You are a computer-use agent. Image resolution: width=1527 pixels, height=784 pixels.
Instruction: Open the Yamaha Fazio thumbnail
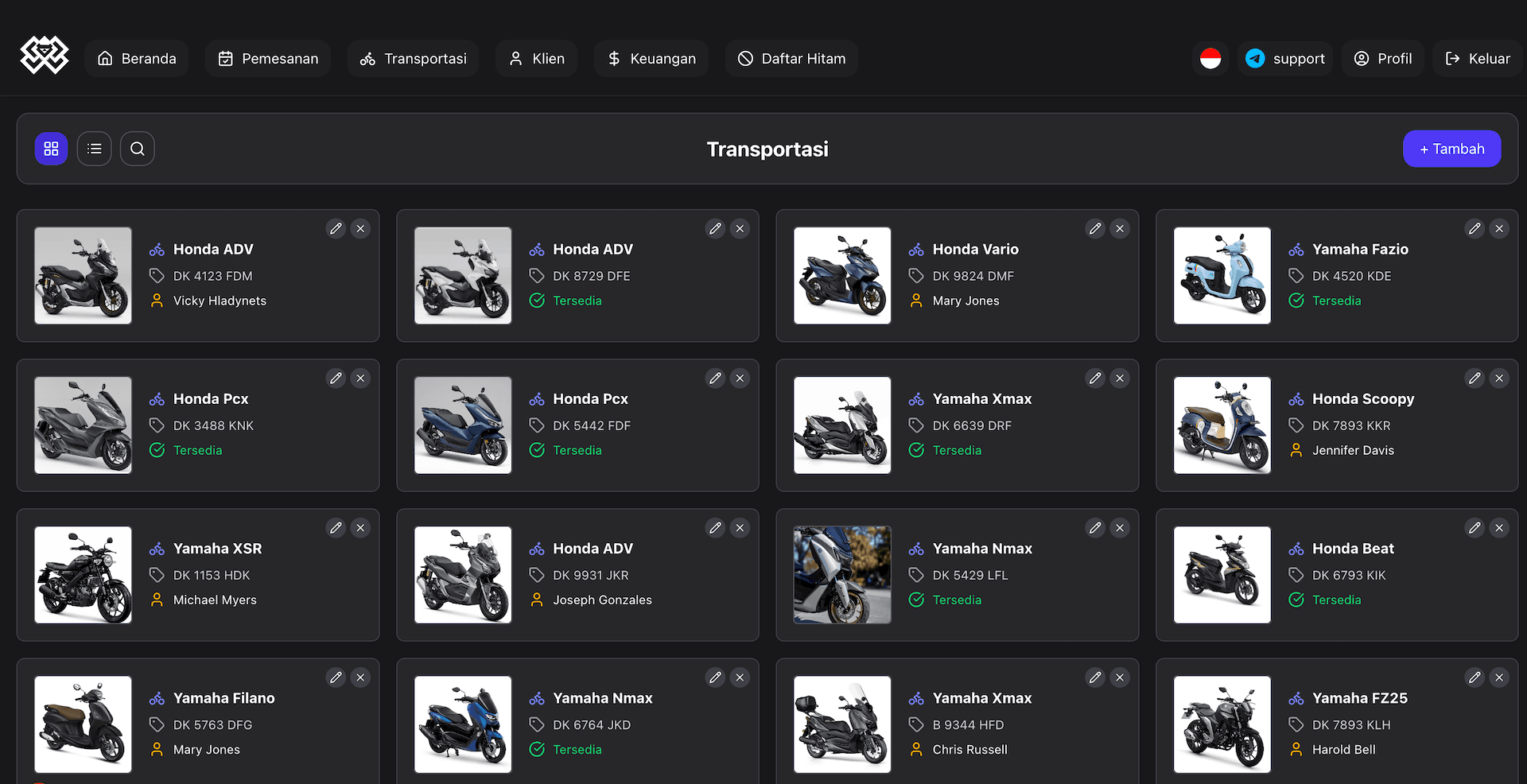(x=1222, y=276)
